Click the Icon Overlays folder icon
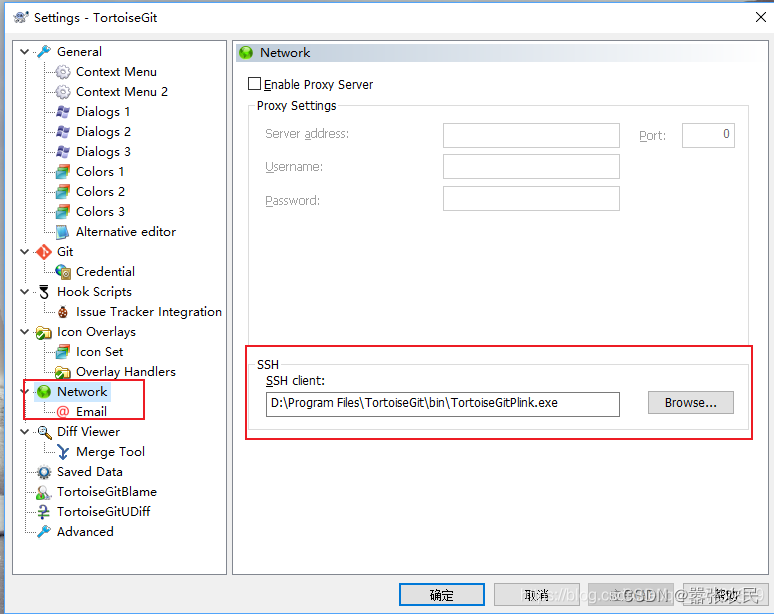This screenshot has width=774, height=614. click(x=44, y=333)
